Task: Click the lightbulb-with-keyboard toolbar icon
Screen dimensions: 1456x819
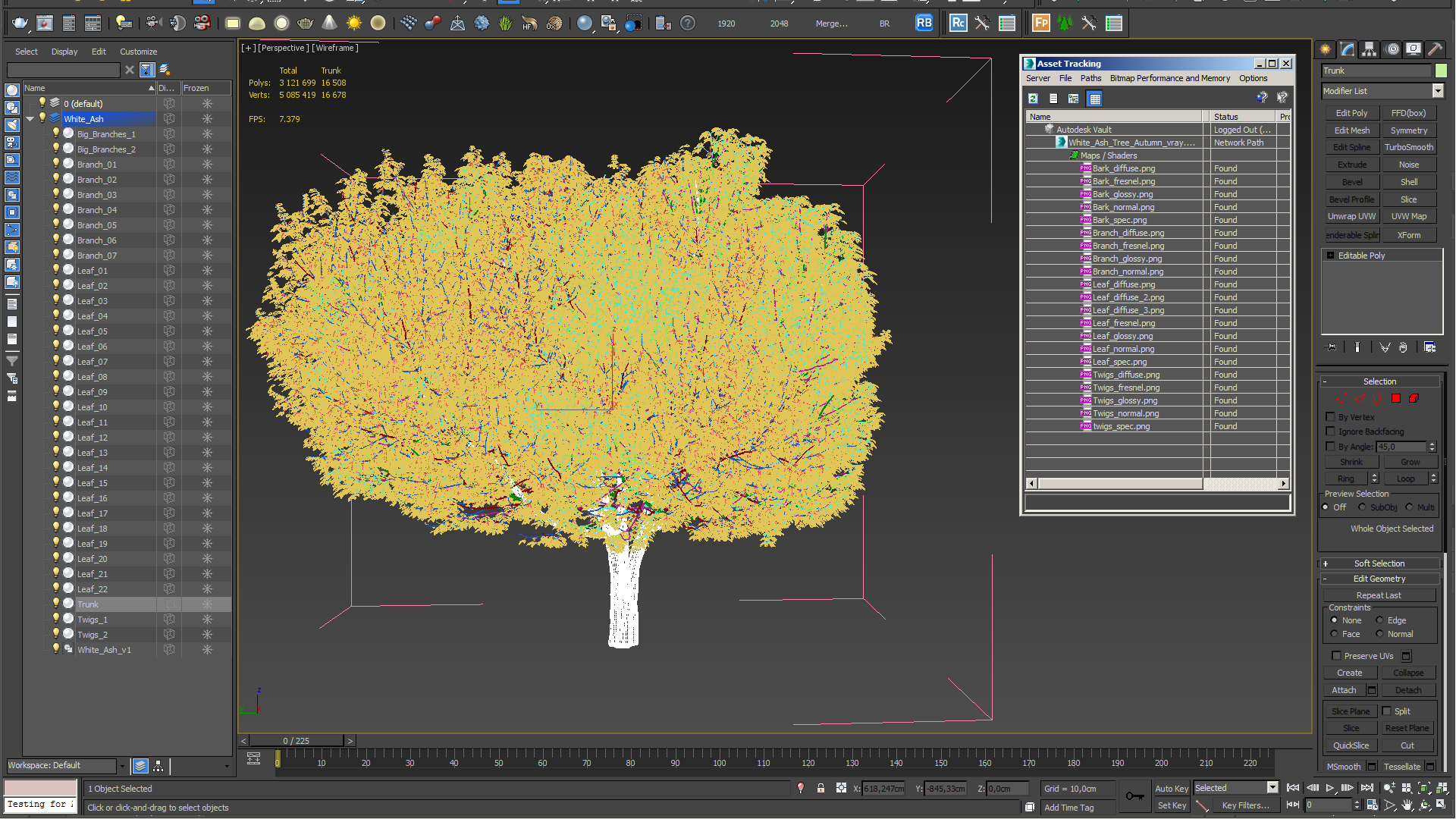Action: pyautogui.click(x=124, y=24)
